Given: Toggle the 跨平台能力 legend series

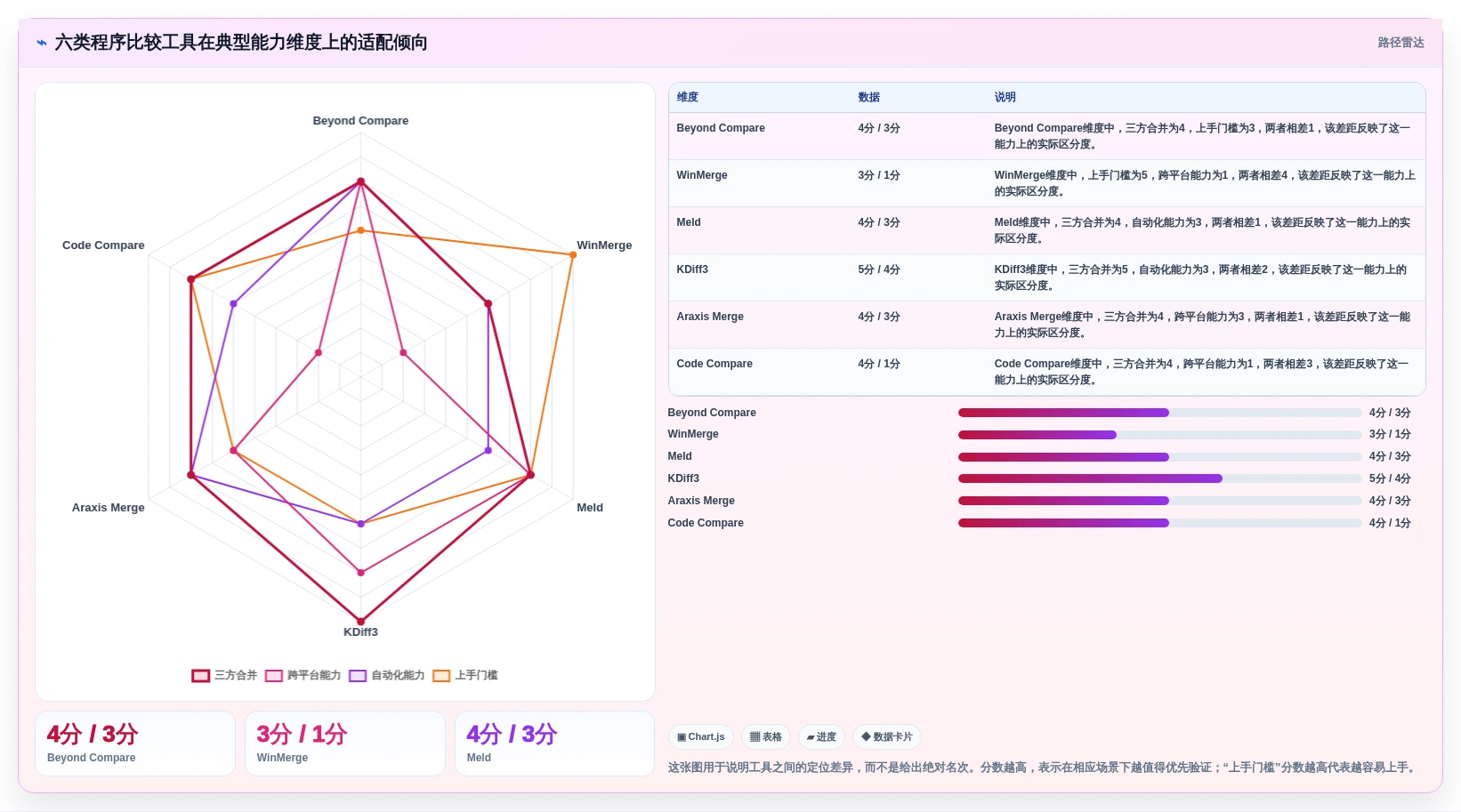Looking at the screenshot, I should (x=303, y=675).
